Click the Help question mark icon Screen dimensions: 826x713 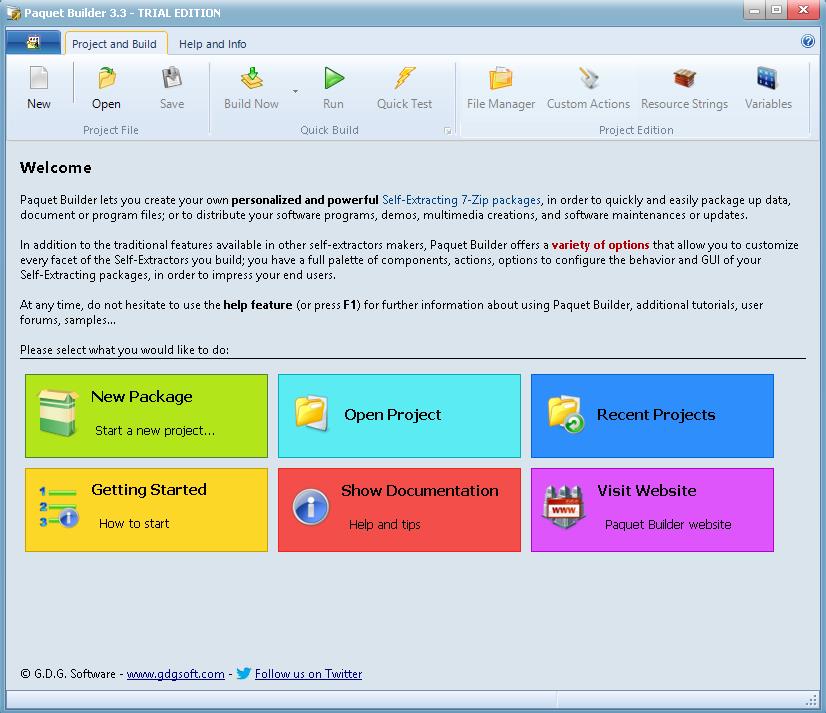(806, 43)
